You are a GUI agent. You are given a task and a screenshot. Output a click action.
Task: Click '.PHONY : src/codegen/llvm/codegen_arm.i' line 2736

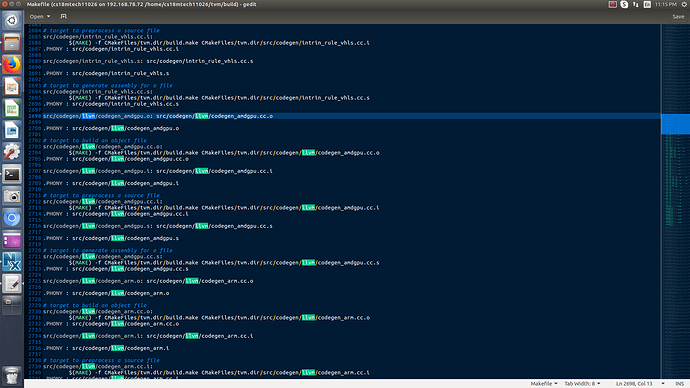[106, 348]
